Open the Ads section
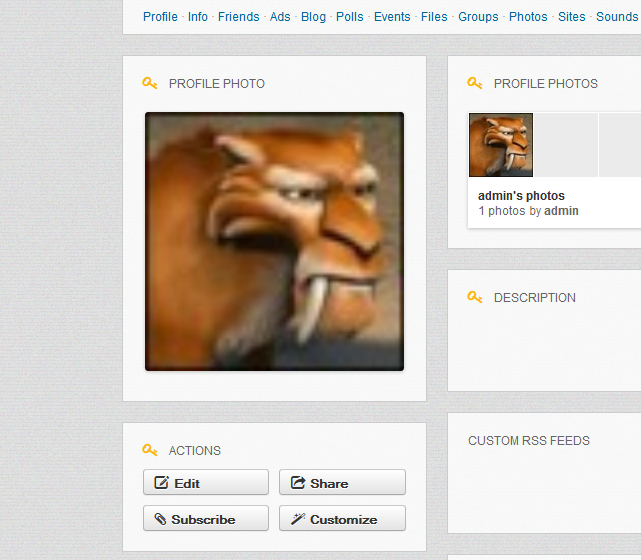The image size is (641, 560). [280, 17]
